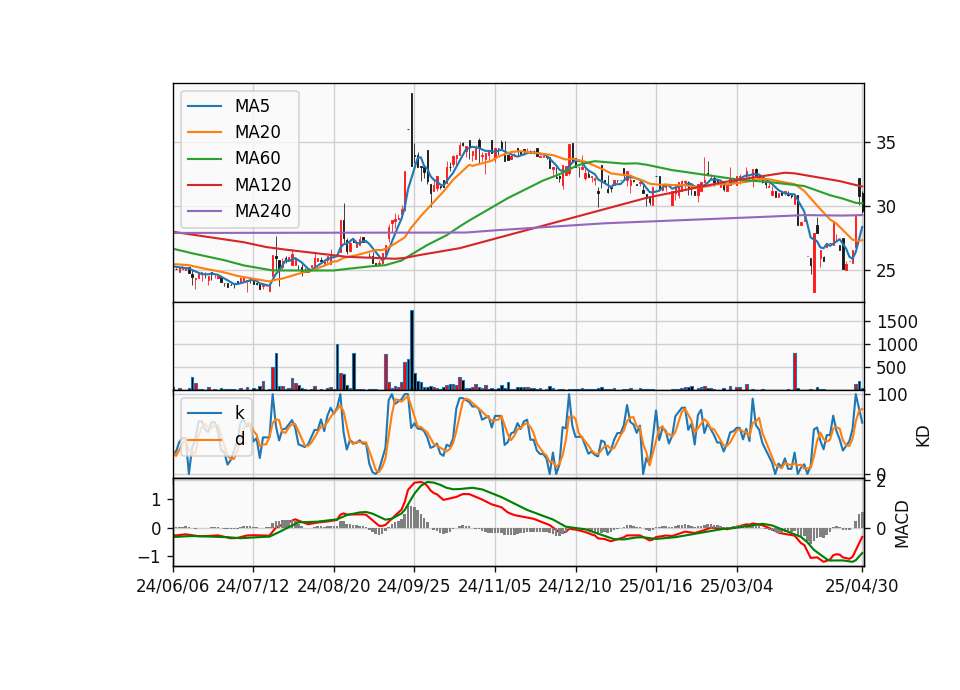This screenshot has height=690, width=960.
Task: Click the left MACD axis value 1
Action: (x=156, y=500)
